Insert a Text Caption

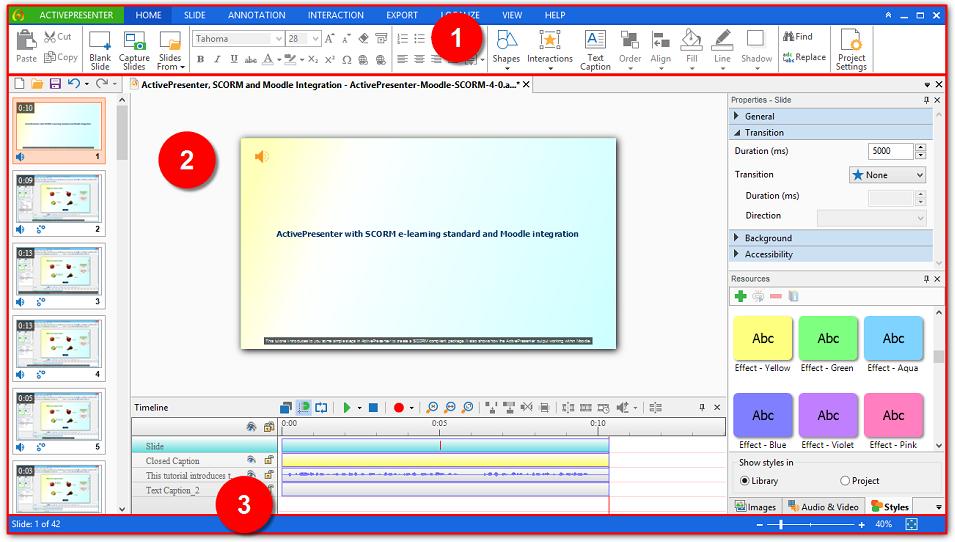click(595, 50)
